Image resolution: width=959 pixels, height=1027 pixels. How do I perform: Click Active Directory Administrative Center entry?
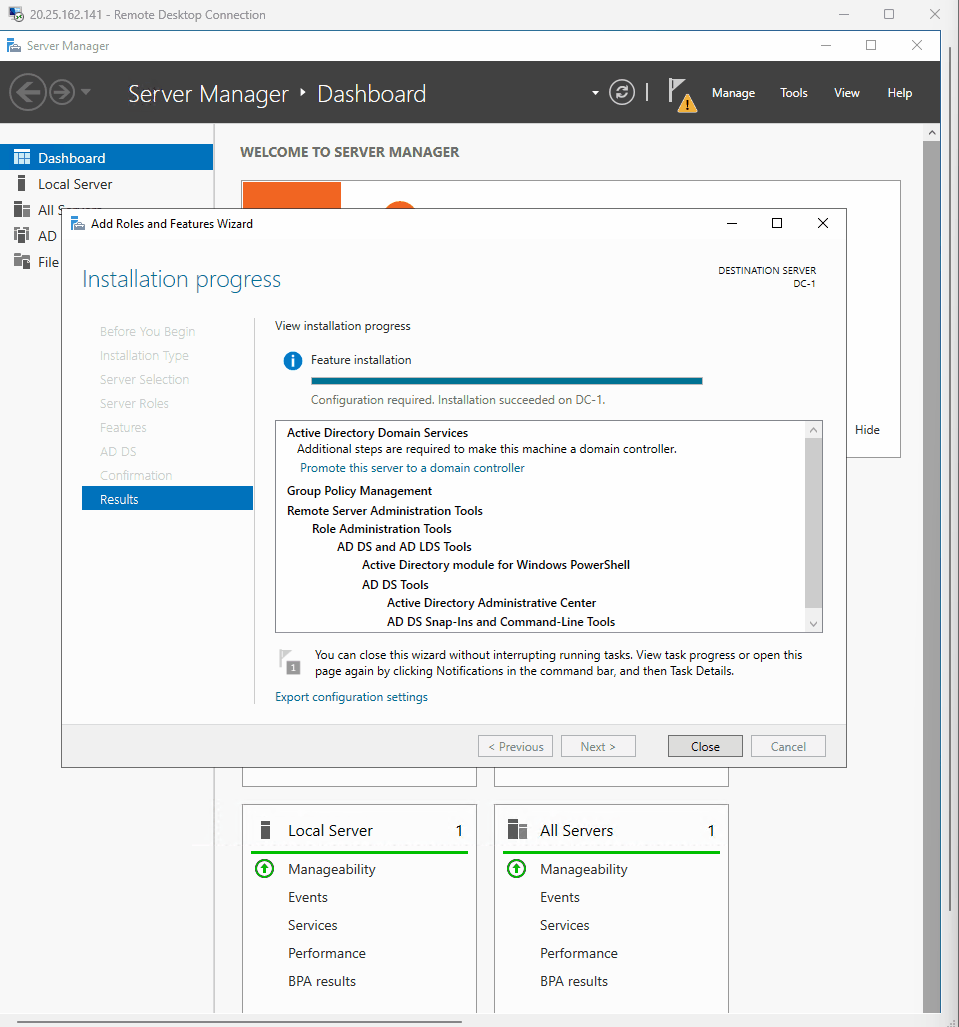click(491, 603)
